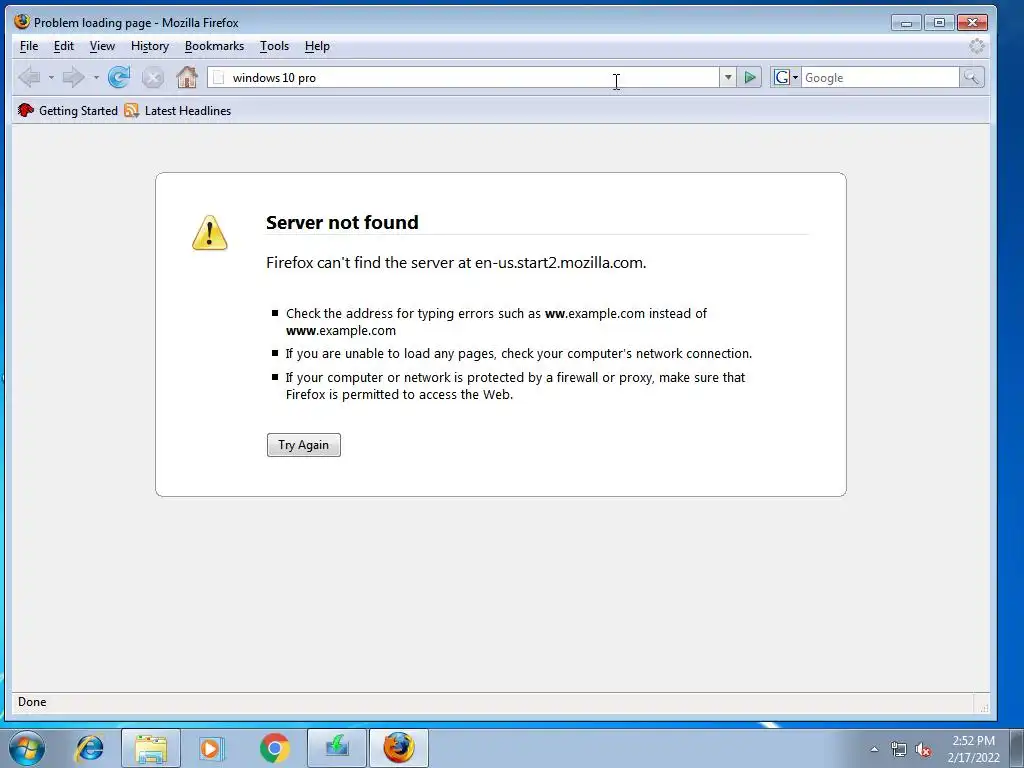Close the Firefox window

[972, 23]
